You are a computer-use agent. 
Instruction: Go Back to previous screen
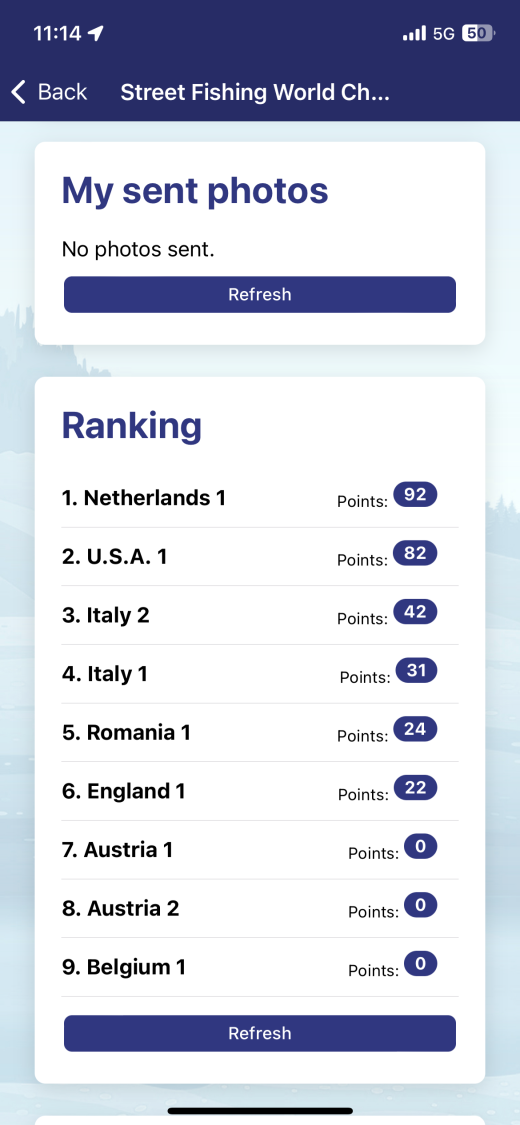coord(49,92)
